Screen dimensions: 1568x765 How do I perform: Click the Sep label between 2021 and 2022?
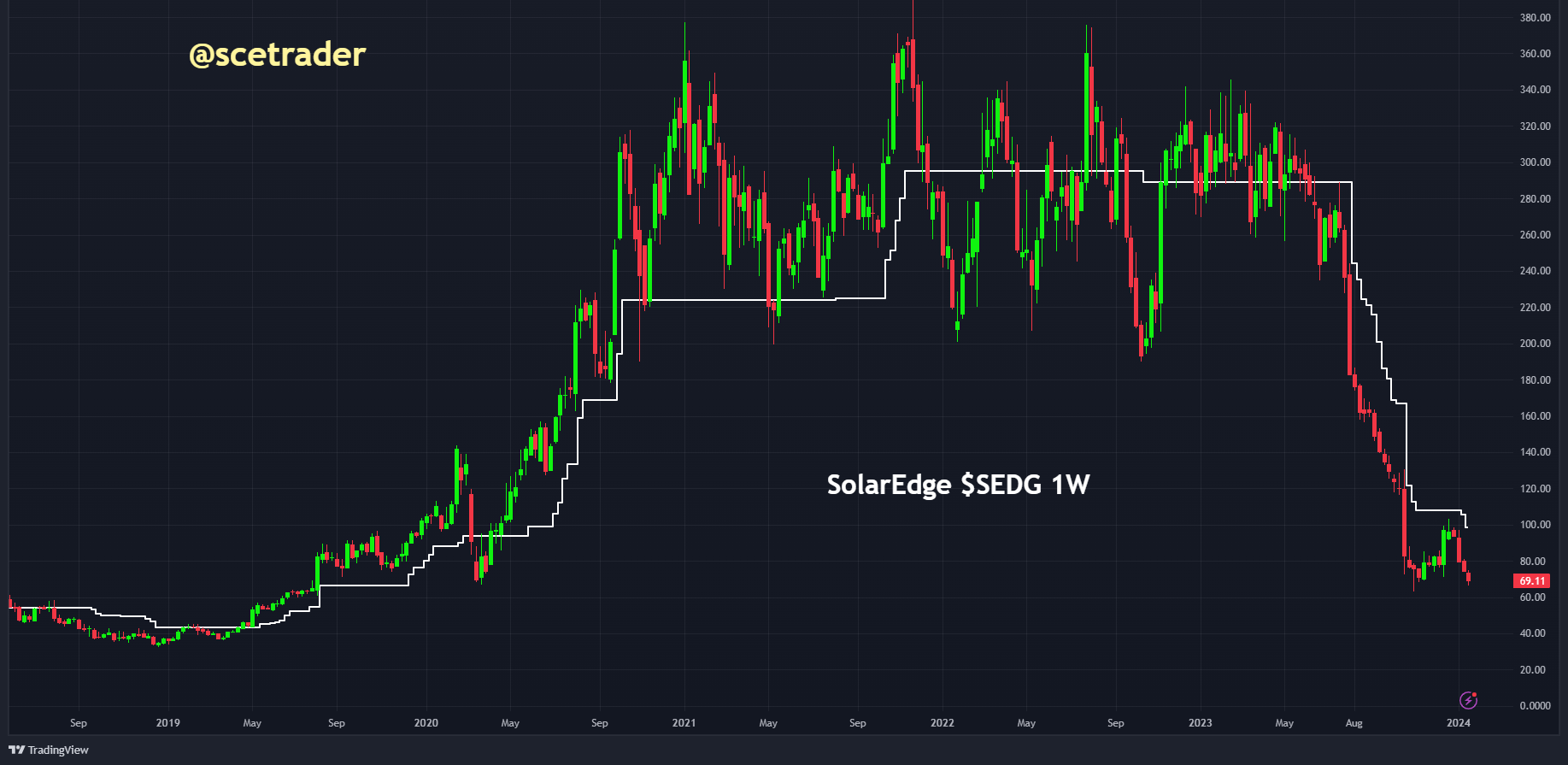(x=857, y=722)
